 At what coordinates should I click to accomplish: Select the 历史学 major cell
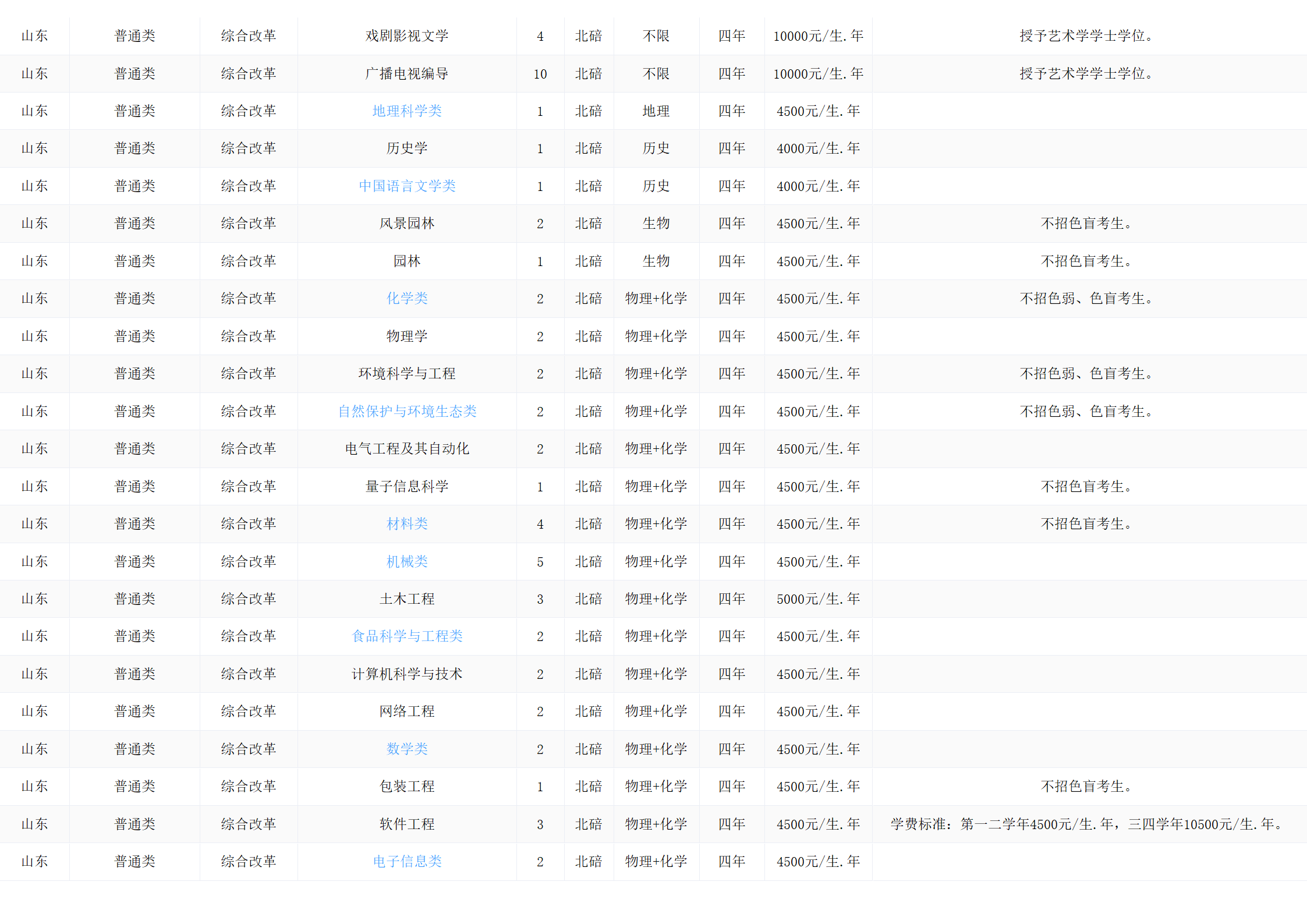406,148
